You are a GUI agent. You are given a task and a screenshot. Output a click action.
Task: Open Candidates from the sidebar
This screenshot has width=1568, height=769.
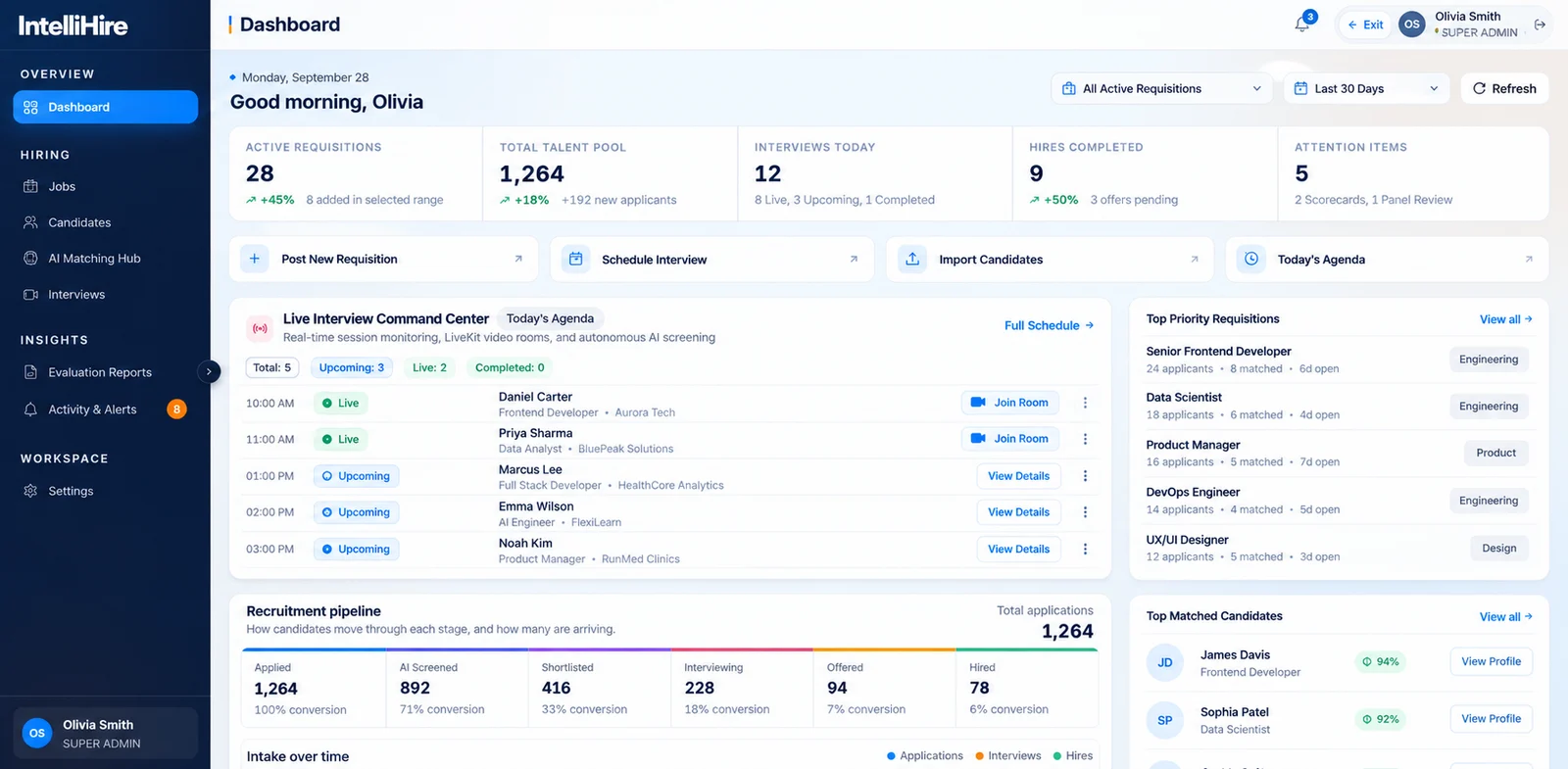(106, 222)
